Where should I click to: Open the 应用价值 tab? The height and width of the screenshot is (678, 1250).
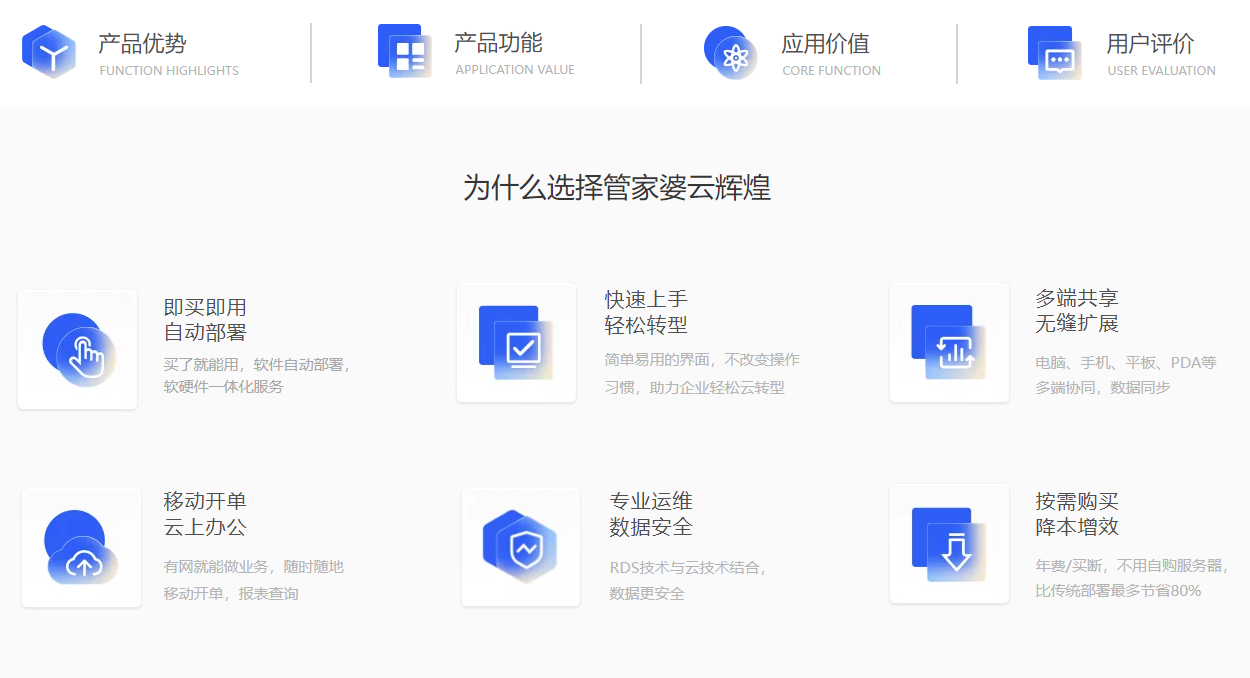click(x=825, y=44)
